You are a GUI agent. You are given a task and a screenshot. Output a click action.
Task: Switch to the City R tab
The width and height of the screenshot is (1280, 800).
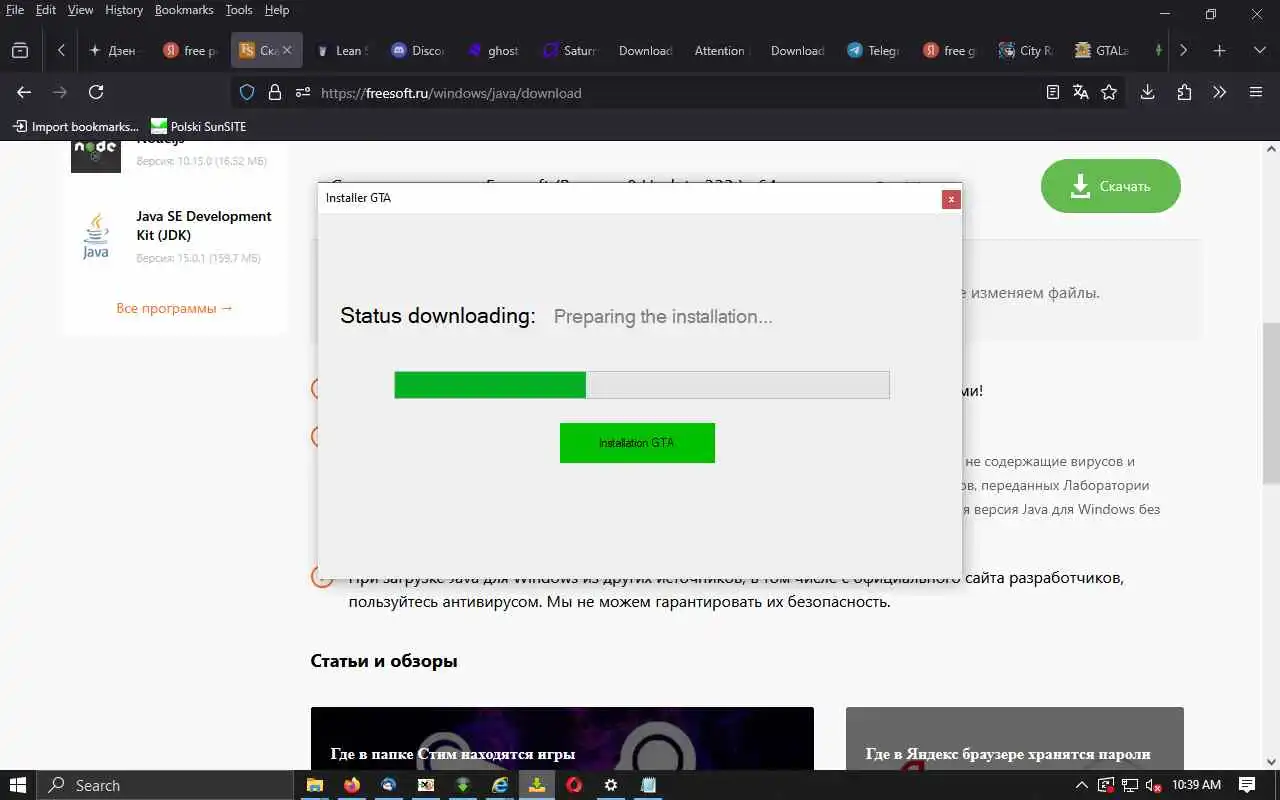[1026, 50]
